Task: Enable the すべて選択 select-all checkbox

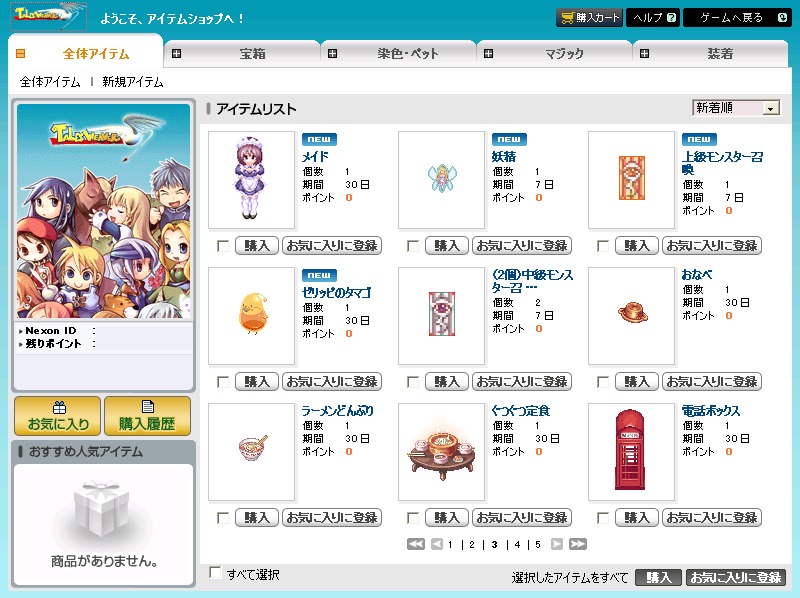Action: tap(215, 573)
